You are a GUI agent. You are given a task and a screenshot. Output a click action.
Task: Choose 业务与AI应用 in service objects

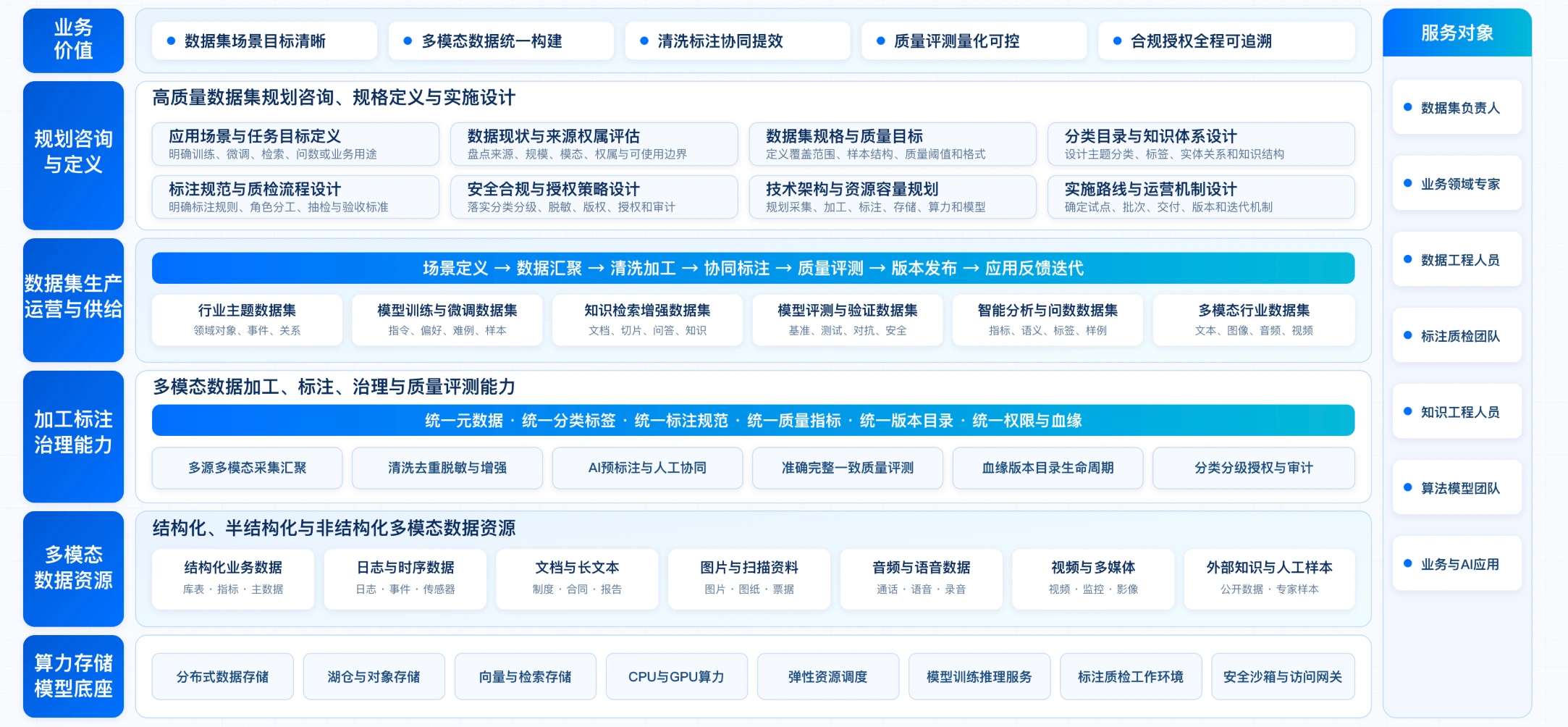1457,563
